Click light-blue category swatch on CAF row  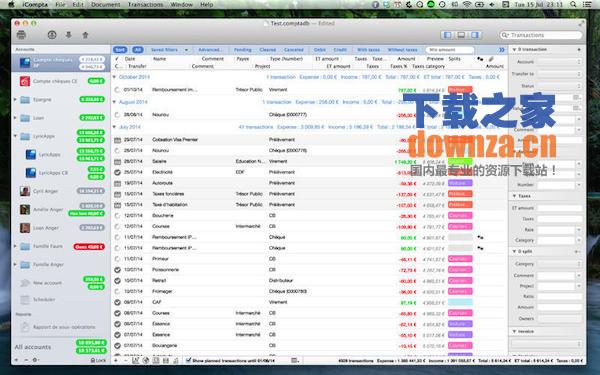coord(460,302)
